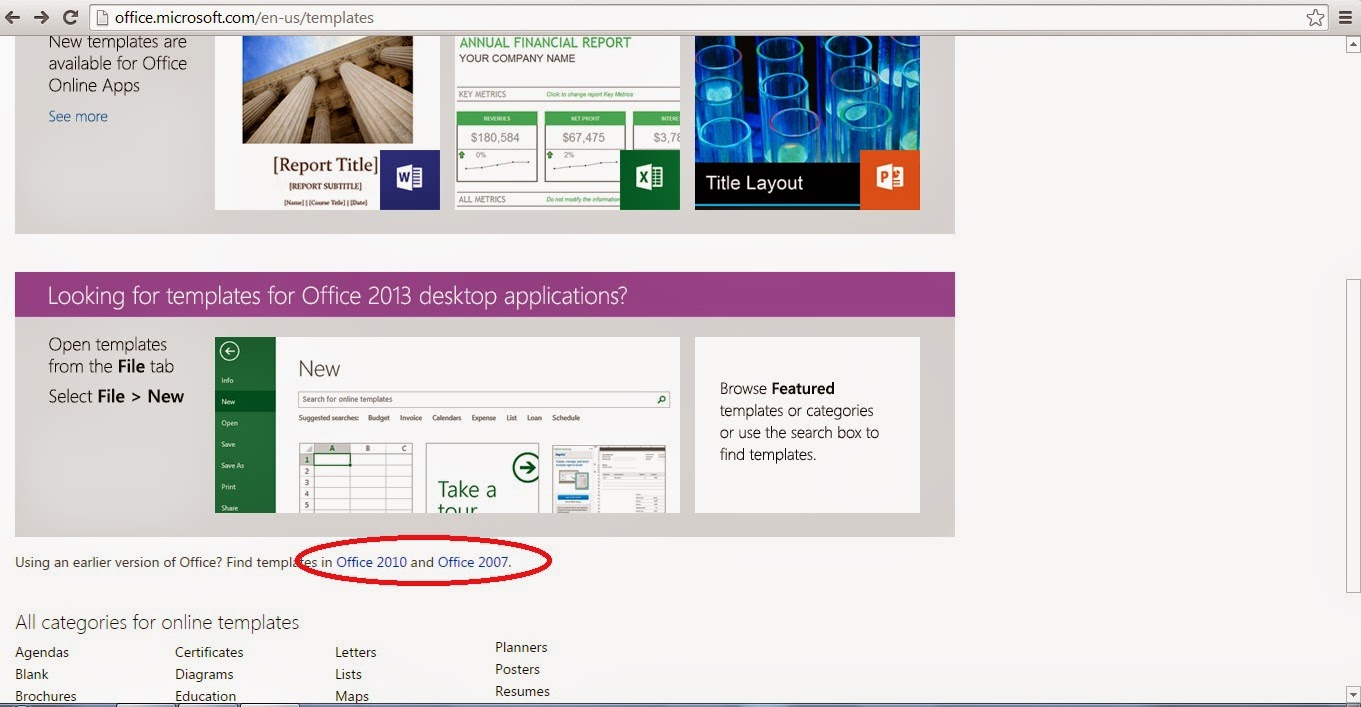1361x707 pixels.
Task: Click the scrollbar down arrow
Action: (1353, 692)
